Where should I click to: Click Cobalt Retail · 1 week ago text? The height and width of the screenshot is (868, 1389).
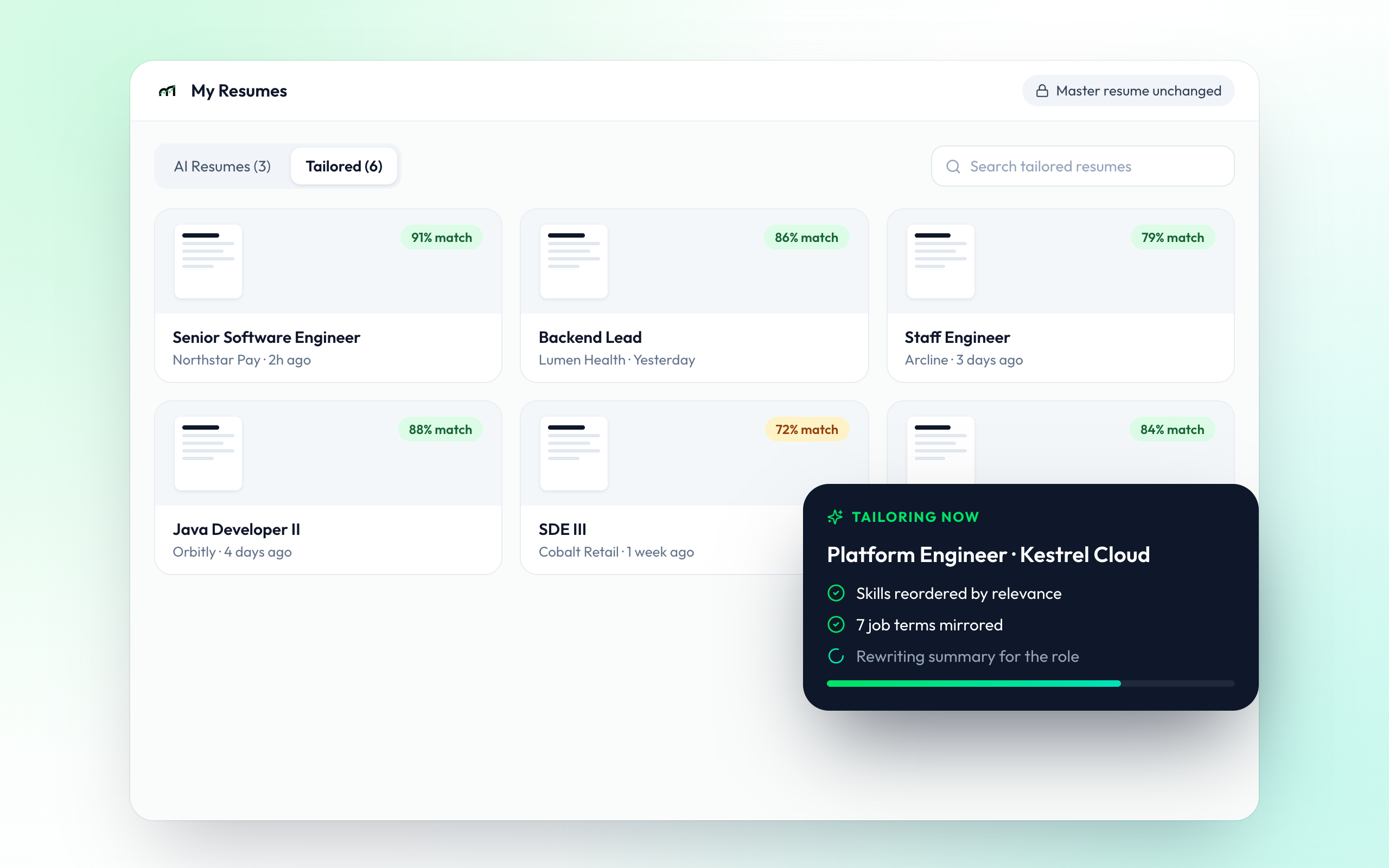click(x=616, y=552)
